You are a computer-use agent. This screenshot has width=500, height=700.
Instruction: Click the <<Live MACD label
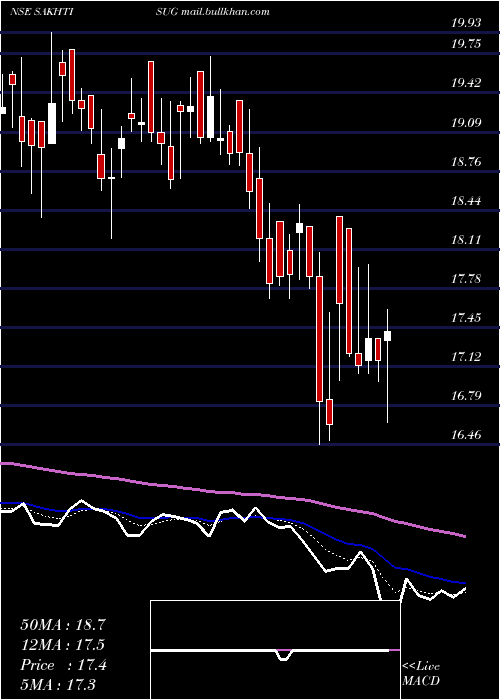pos(421,673)
